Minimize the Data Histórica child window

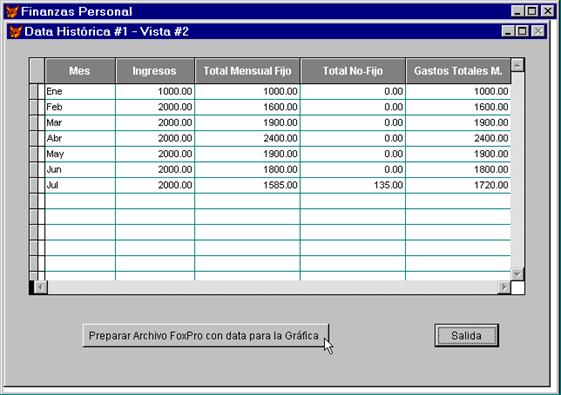coord(508,31)
